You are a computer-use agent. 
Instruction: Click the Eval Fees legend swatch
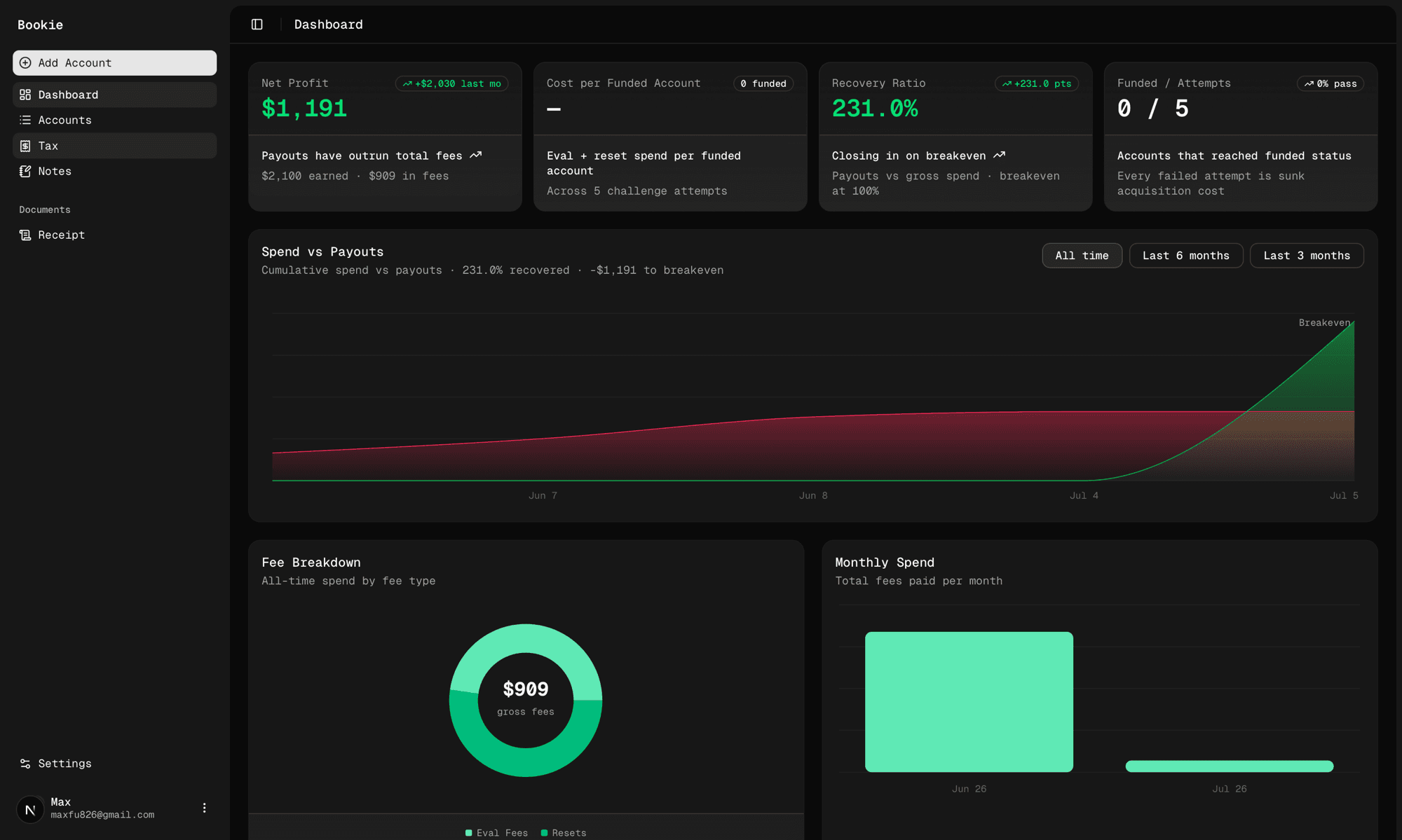[x=469, y=833]
